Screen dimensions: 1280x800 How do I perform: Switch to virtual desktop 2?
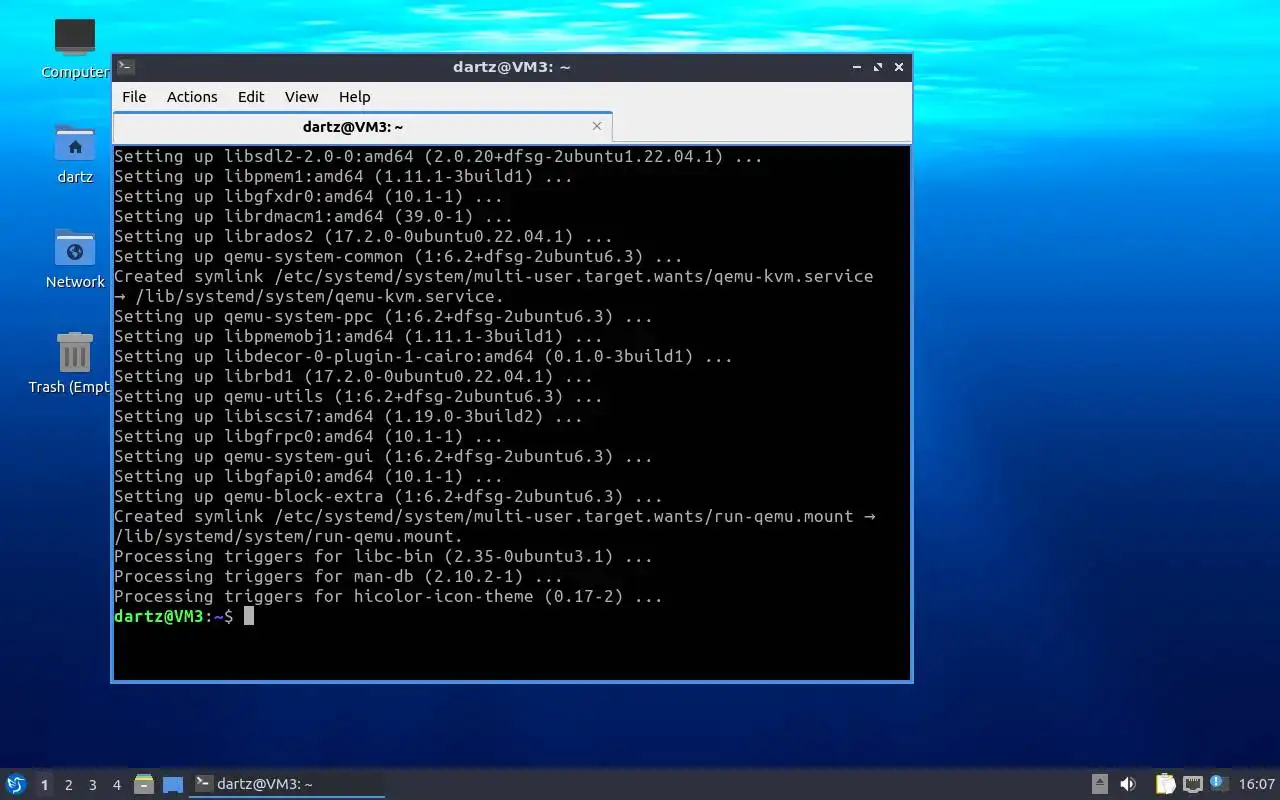69,785
